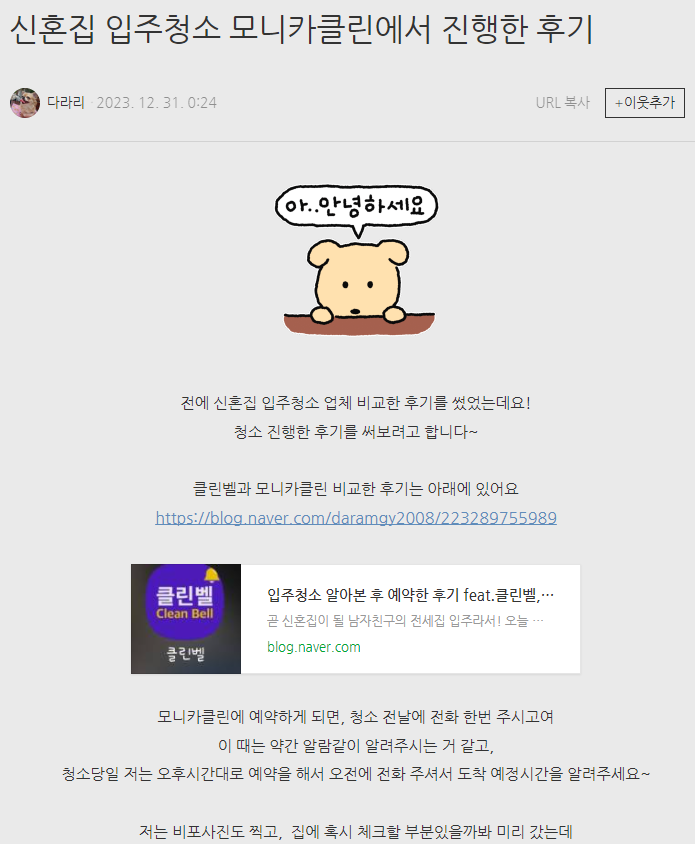Click the card description 곧 신혼집이 될 남자친구의
This screenshot has height=844, width=695.
click(405, 621)
